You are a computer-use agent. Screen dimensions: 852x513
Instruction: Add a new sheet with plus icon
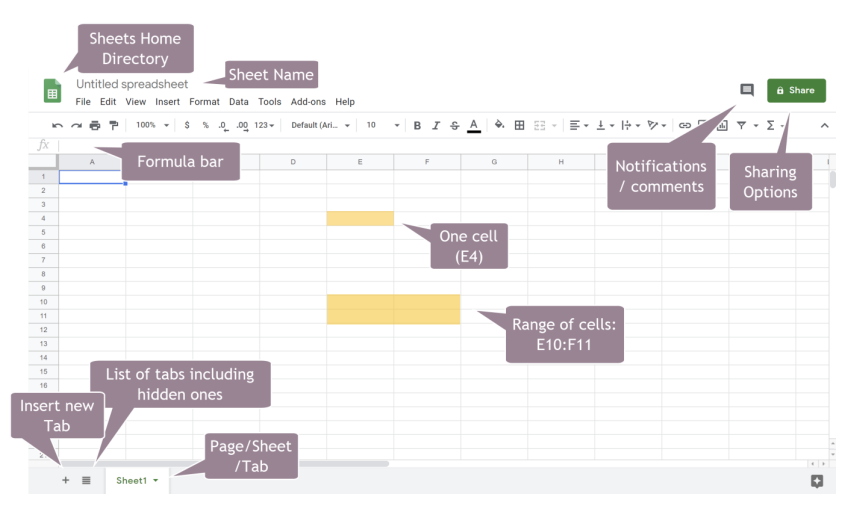(x=65, y=480)
